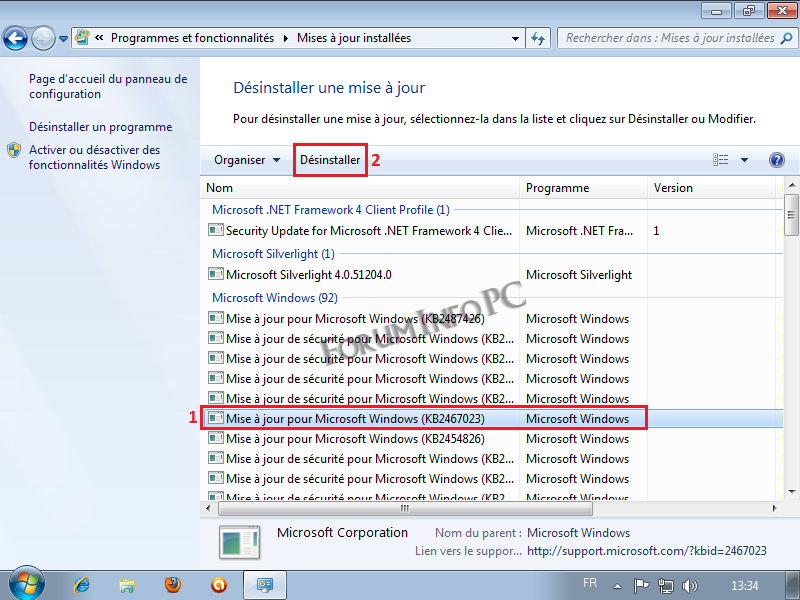Expand the view options dropdown arrow
Image resolution: width=800 pixels, height=600 pixels.
click(x=744, y=160)
